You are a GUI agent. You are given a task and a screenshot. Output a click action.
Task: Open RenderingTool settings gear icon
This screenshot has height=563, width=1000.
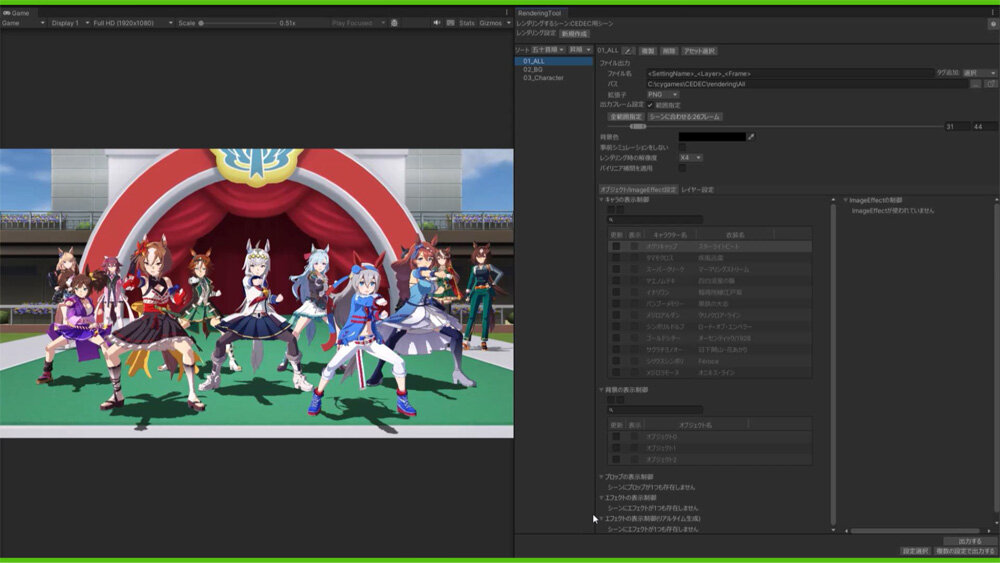pos(992,23)
